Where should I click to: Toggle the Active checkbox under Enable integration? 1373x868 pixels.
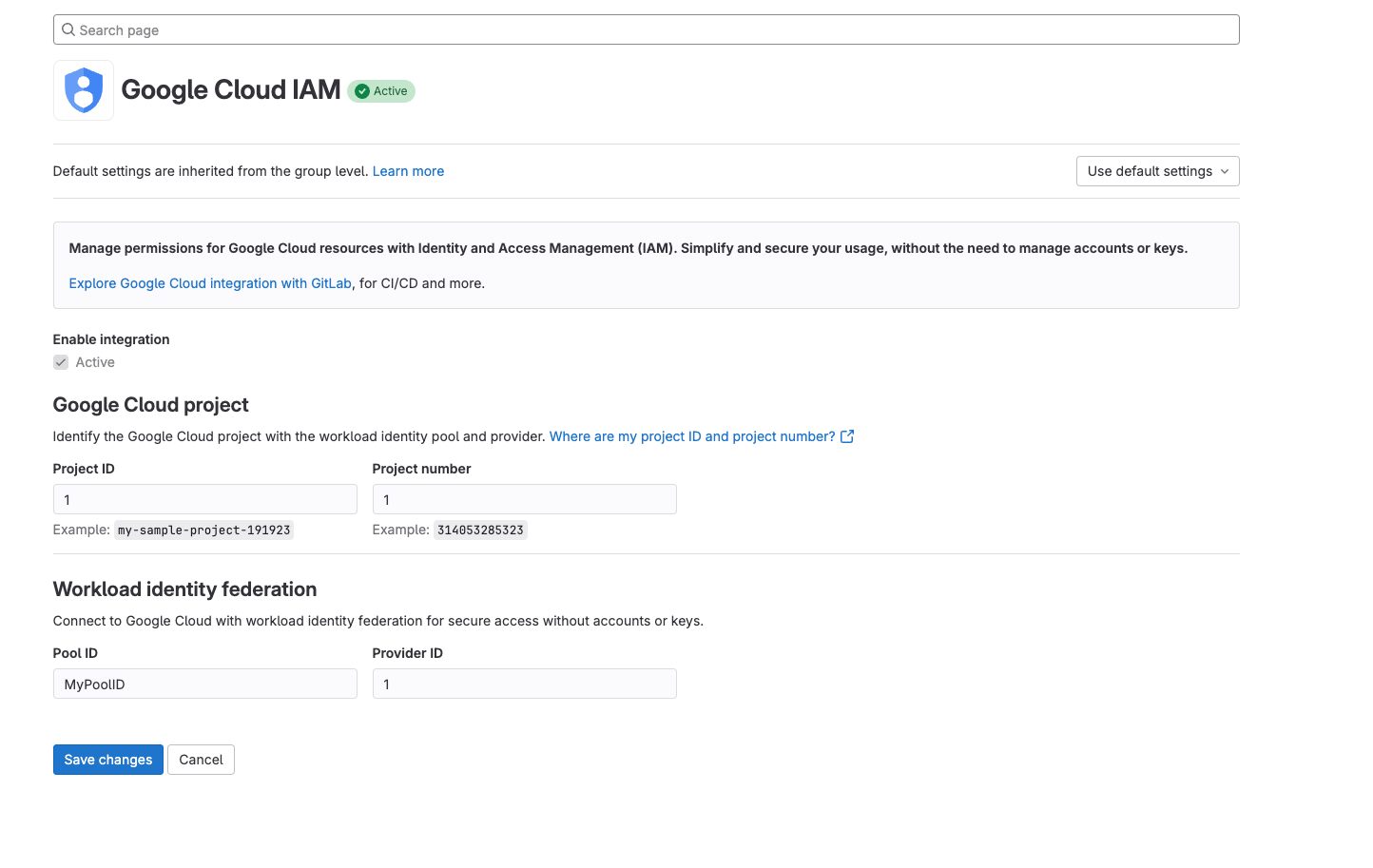coord(61,362)
